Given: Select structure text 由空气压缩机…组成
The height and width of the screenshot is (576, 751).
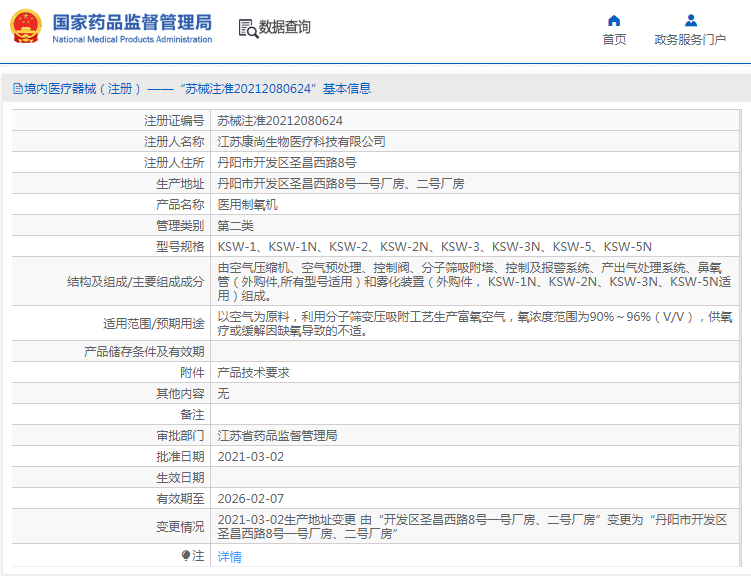Looking at the screenshot, I should (x=474, y=282).
